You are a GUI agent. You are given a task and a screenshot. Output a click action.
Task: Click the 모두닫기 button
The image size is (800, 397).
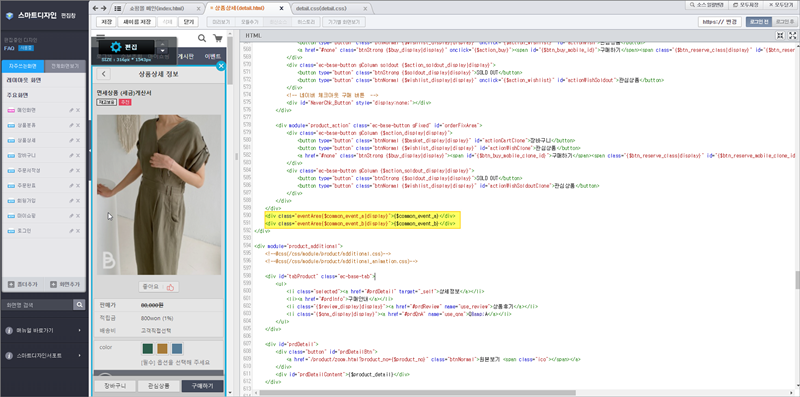tap(781, 5)
